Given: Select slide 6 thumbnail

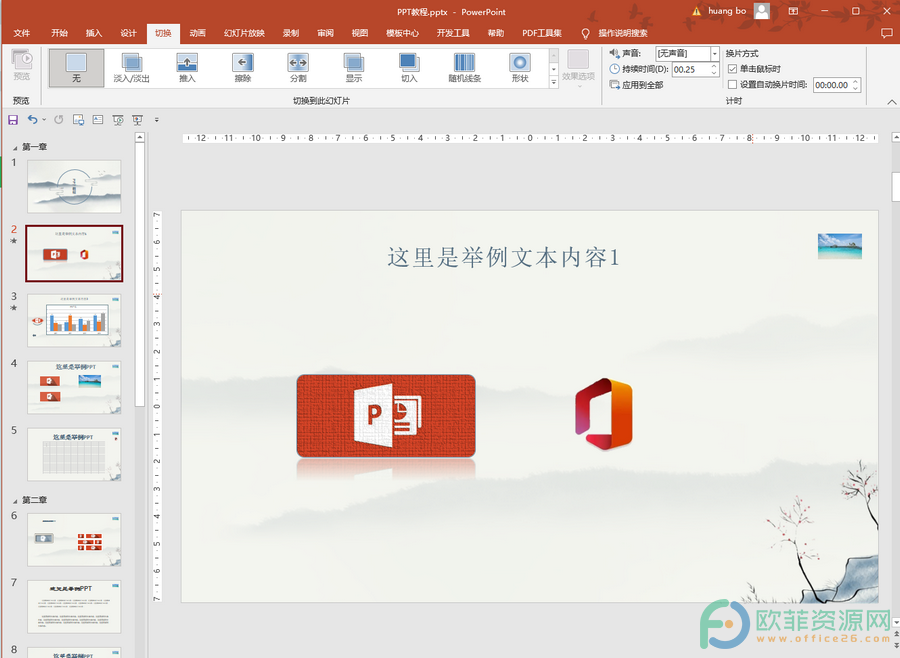Looking at the screenshot, I should [x=74, y=540].
